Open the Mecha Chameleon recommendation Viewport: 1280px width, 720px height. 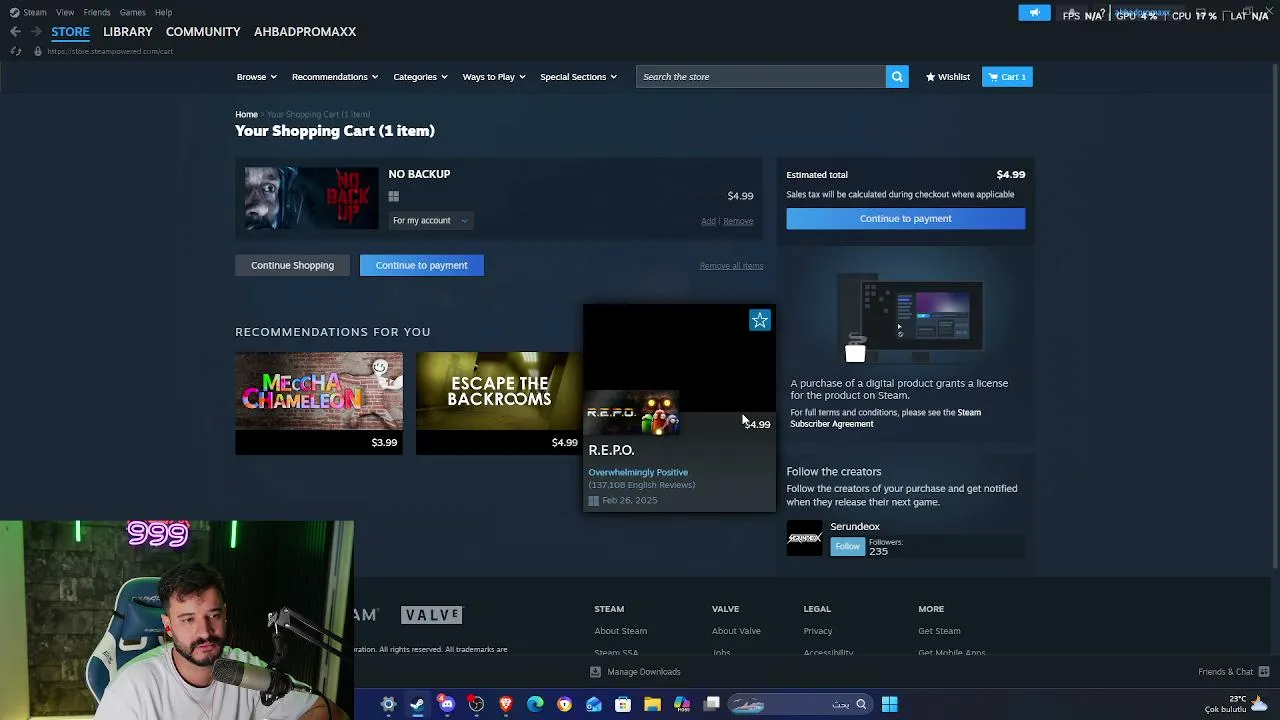coord(319,403)
